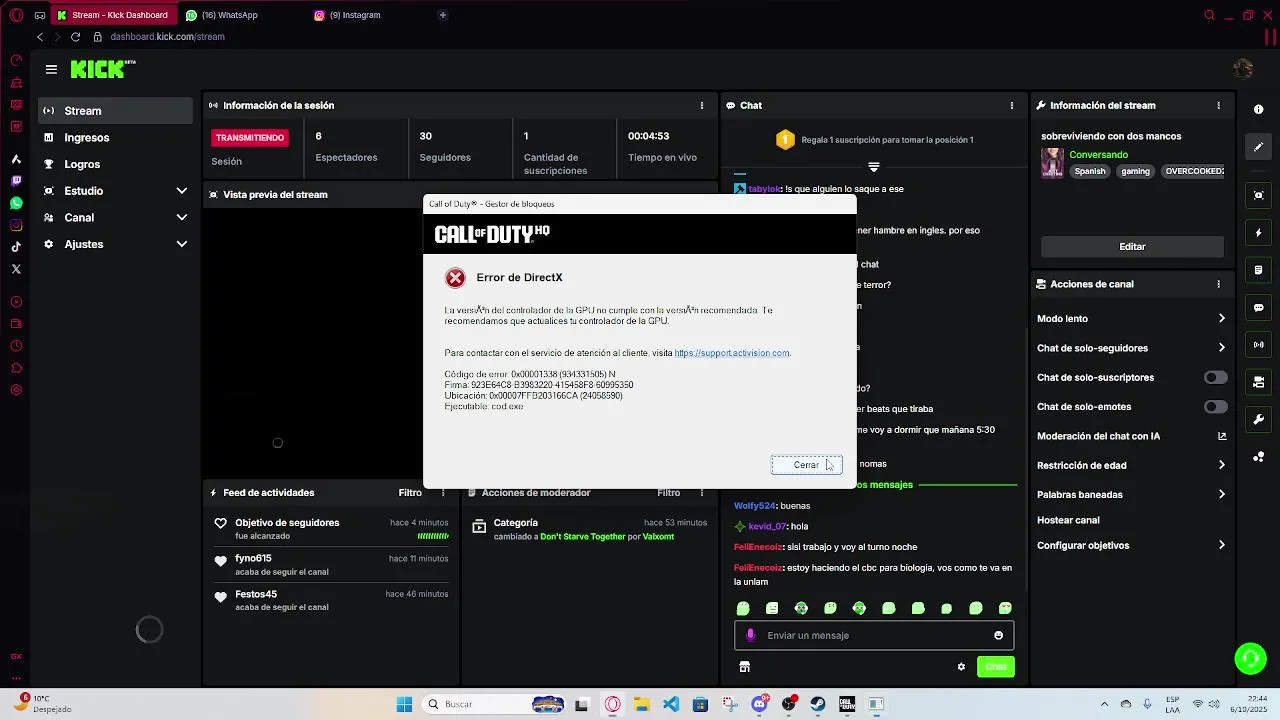Expand the Ajustes sidebar section

[116, 244]
